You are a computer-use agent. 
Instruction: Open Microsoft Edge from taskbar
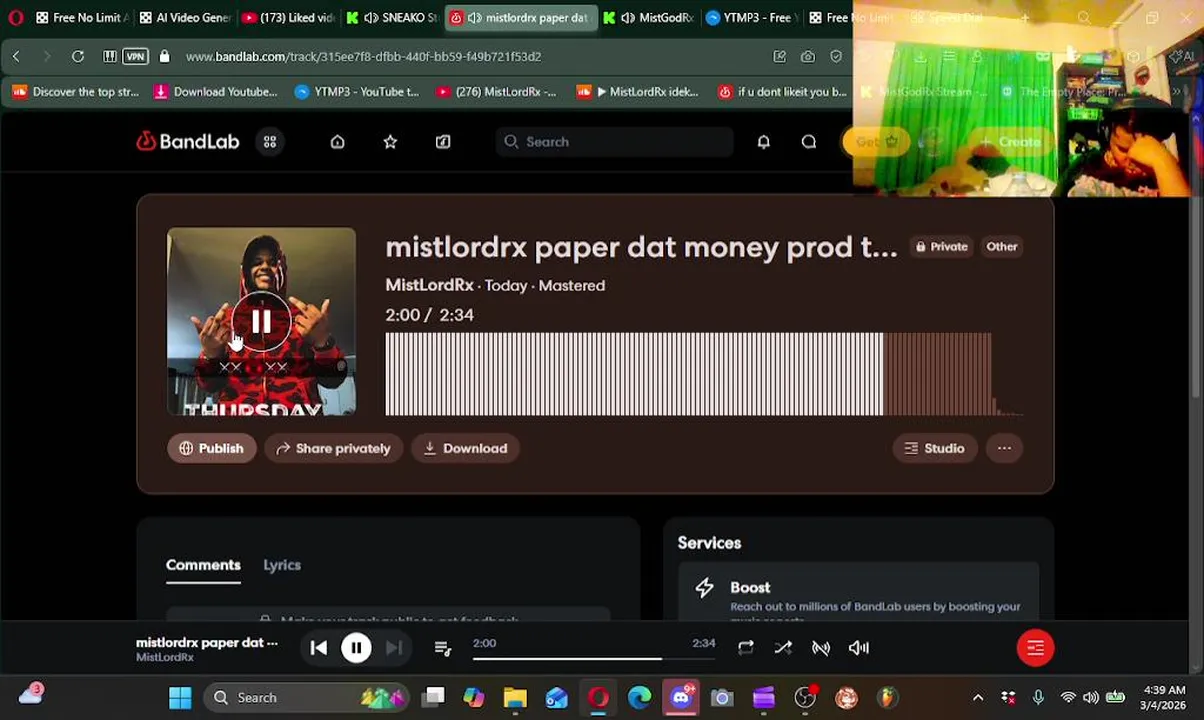[640, 697]
